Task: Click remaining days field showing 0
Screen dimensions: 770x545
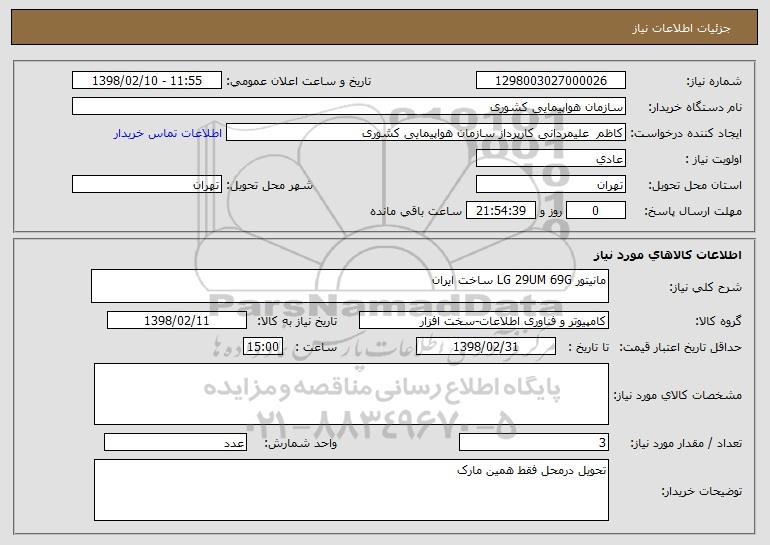Action: [596, 211]
